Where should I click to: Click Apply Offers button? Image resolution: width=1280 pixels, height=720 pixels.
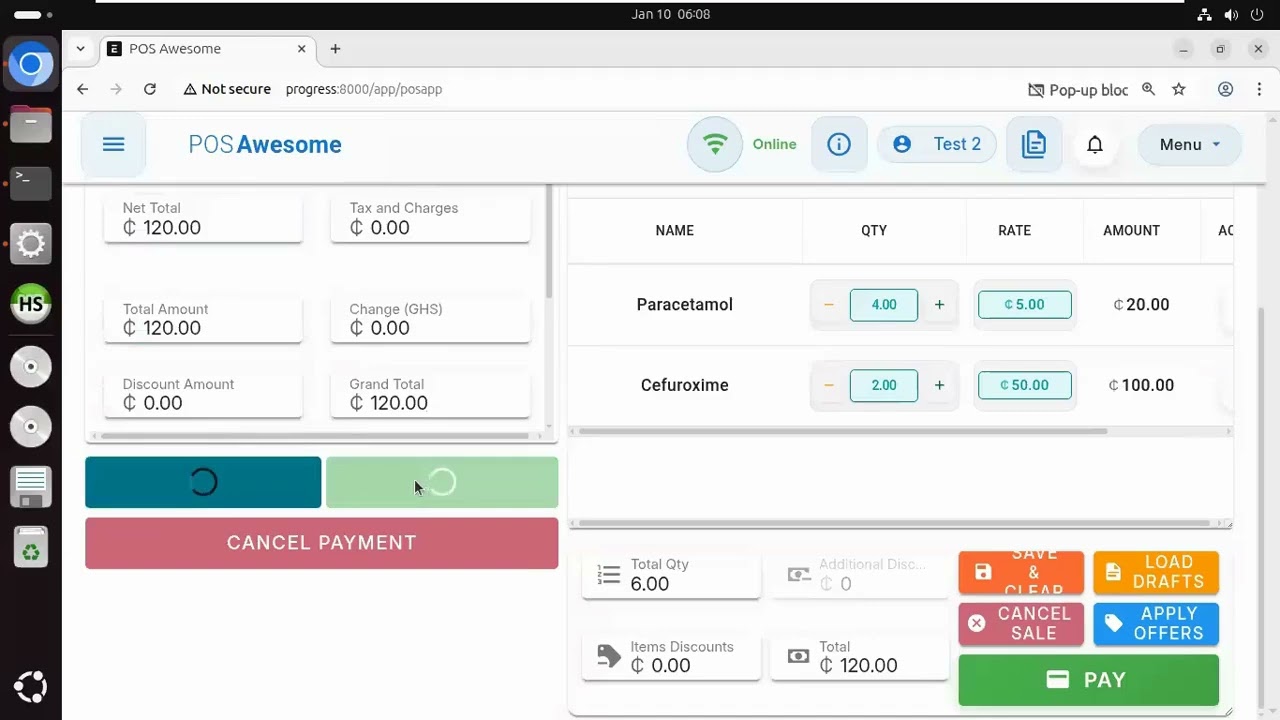click(1156, 624)
